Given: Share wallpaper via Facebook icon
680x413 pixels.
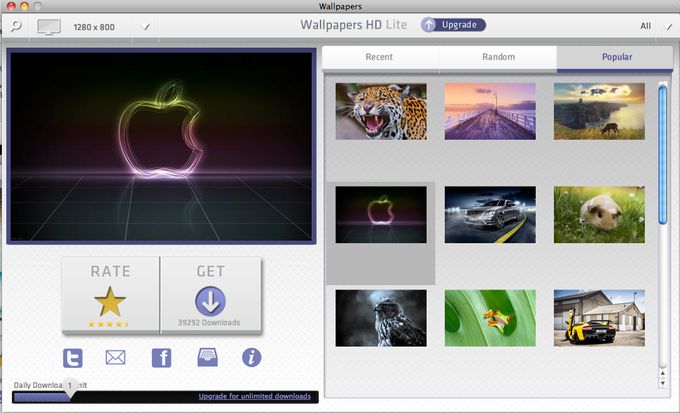Looking at the screenshot, I should click(161, 358).
